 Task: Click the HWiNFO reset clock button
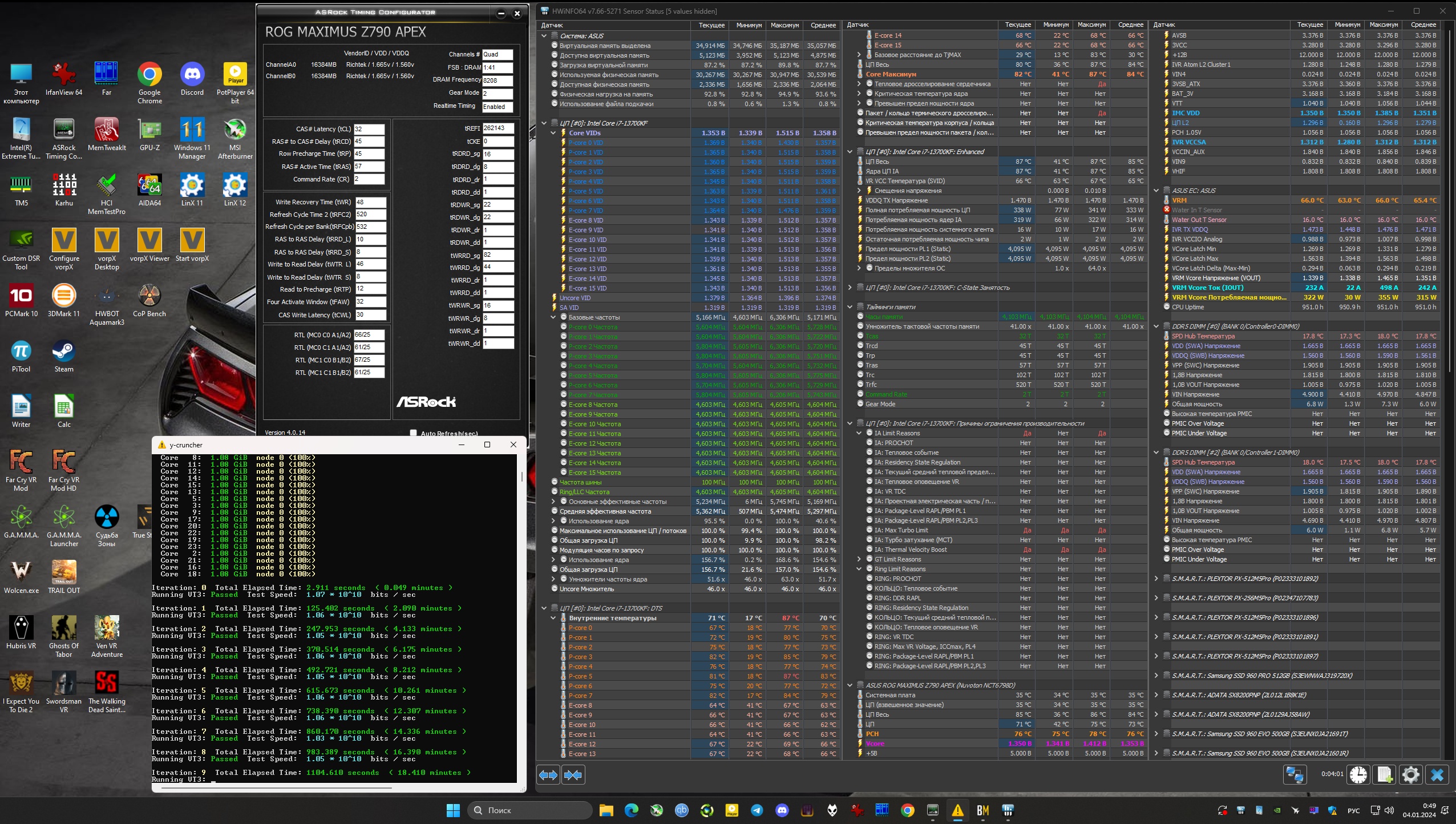point(1358,774)
